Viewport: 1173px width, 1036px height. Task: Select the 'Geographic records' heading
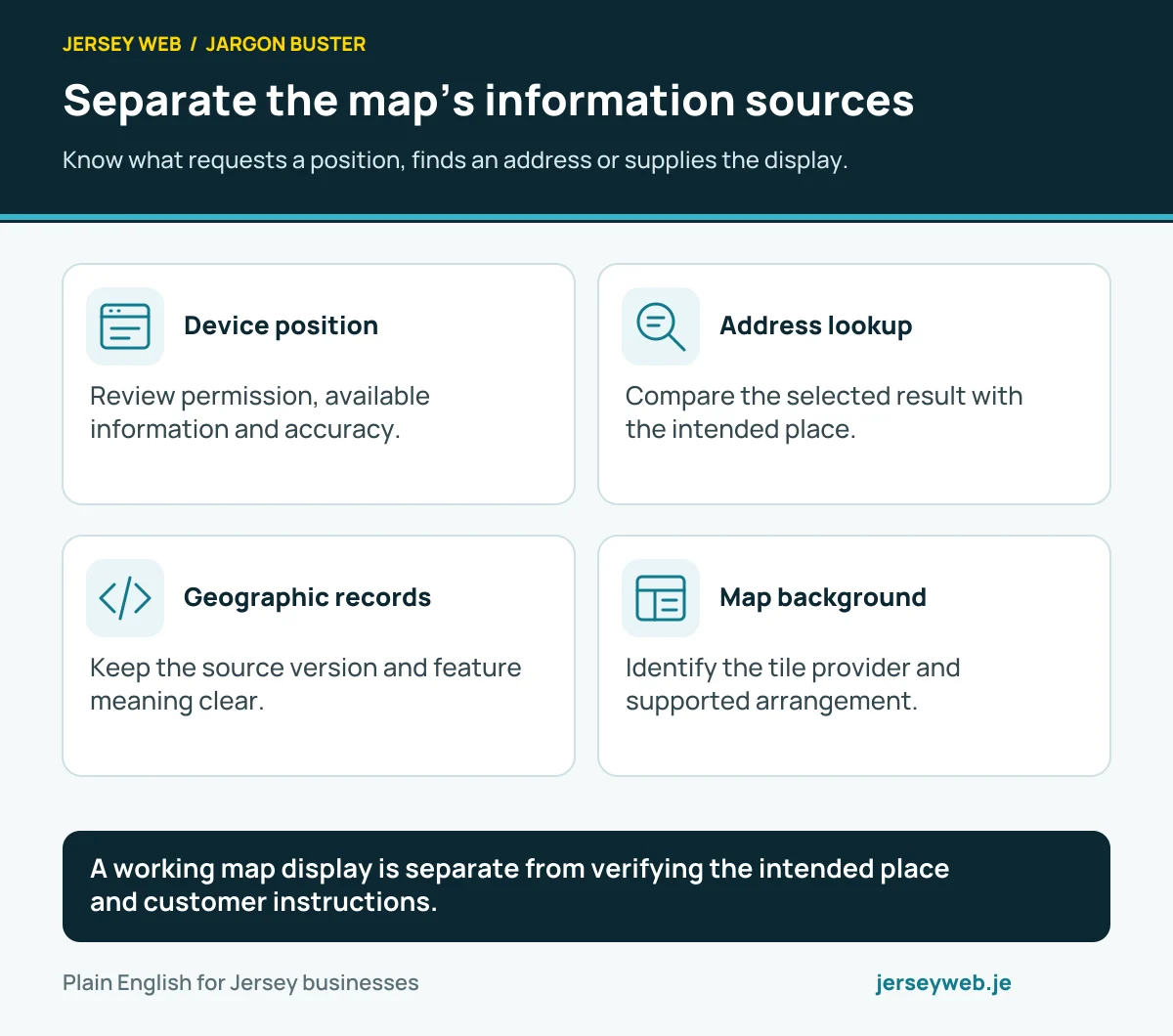[307, 597]
